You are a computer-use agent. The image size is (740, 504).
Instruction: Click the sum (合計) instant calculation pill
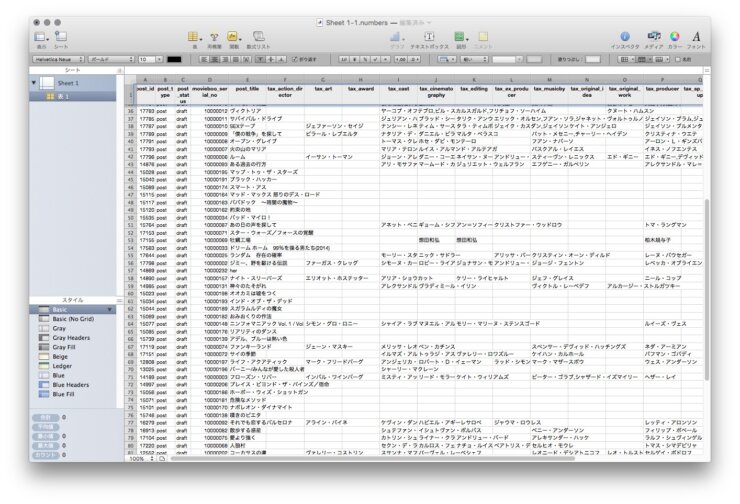46,418
